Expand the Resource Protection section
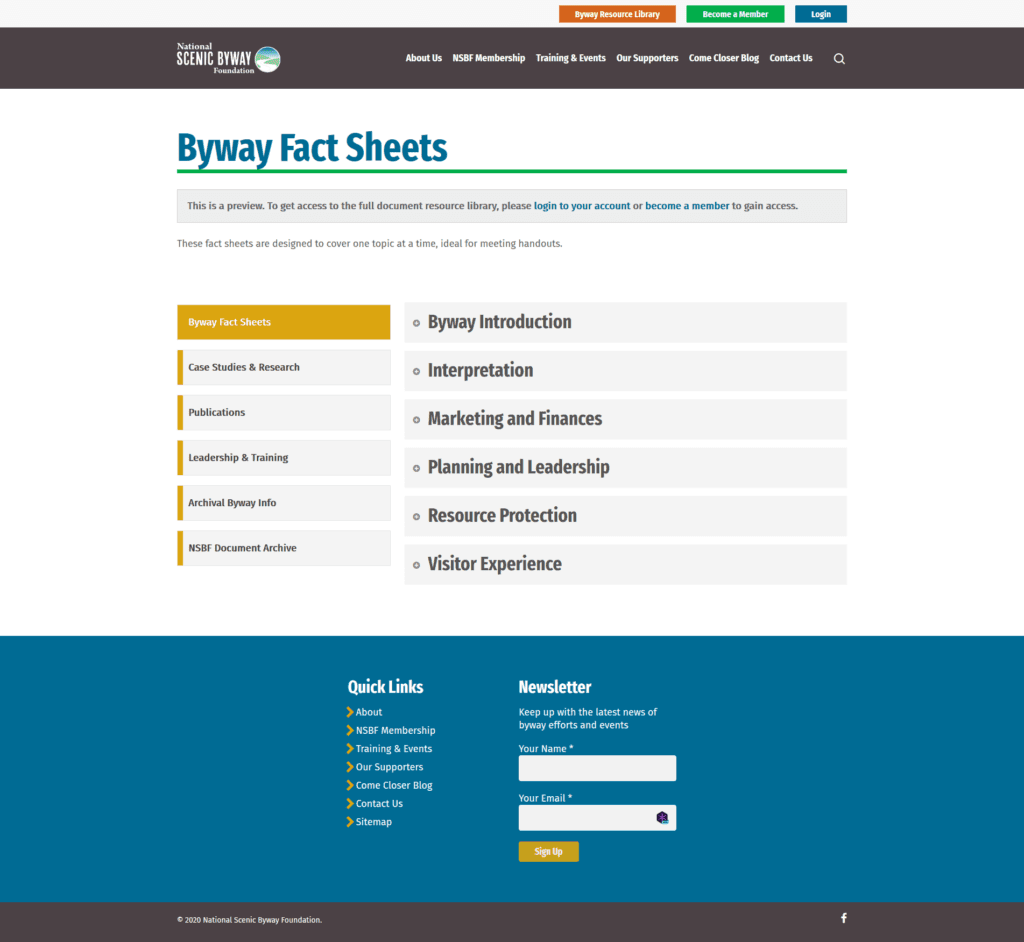 [x=502, y=516]
